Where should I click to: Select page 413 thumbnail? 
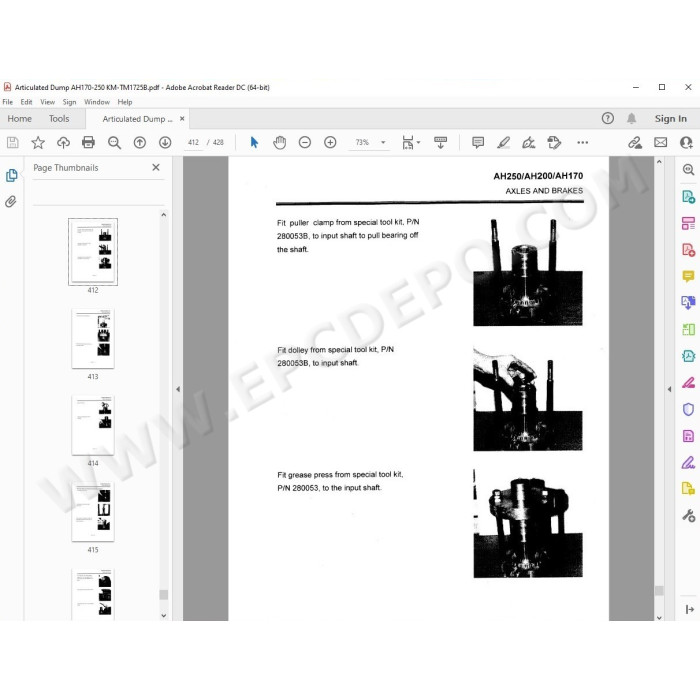[x=93, y=338]
